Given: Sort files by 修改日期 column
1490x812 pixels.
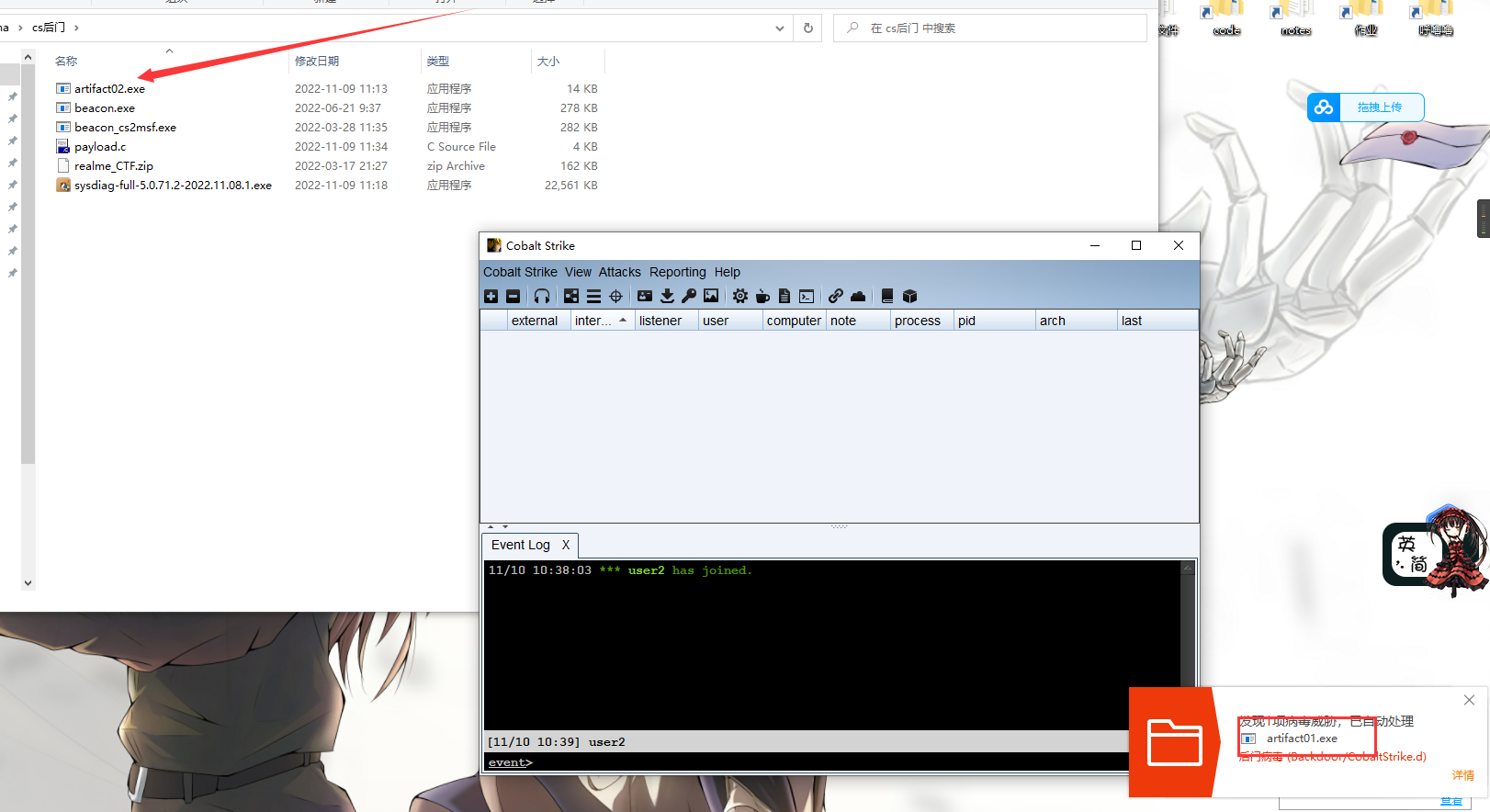Looking at the screenshot, I should coord(354,61).
